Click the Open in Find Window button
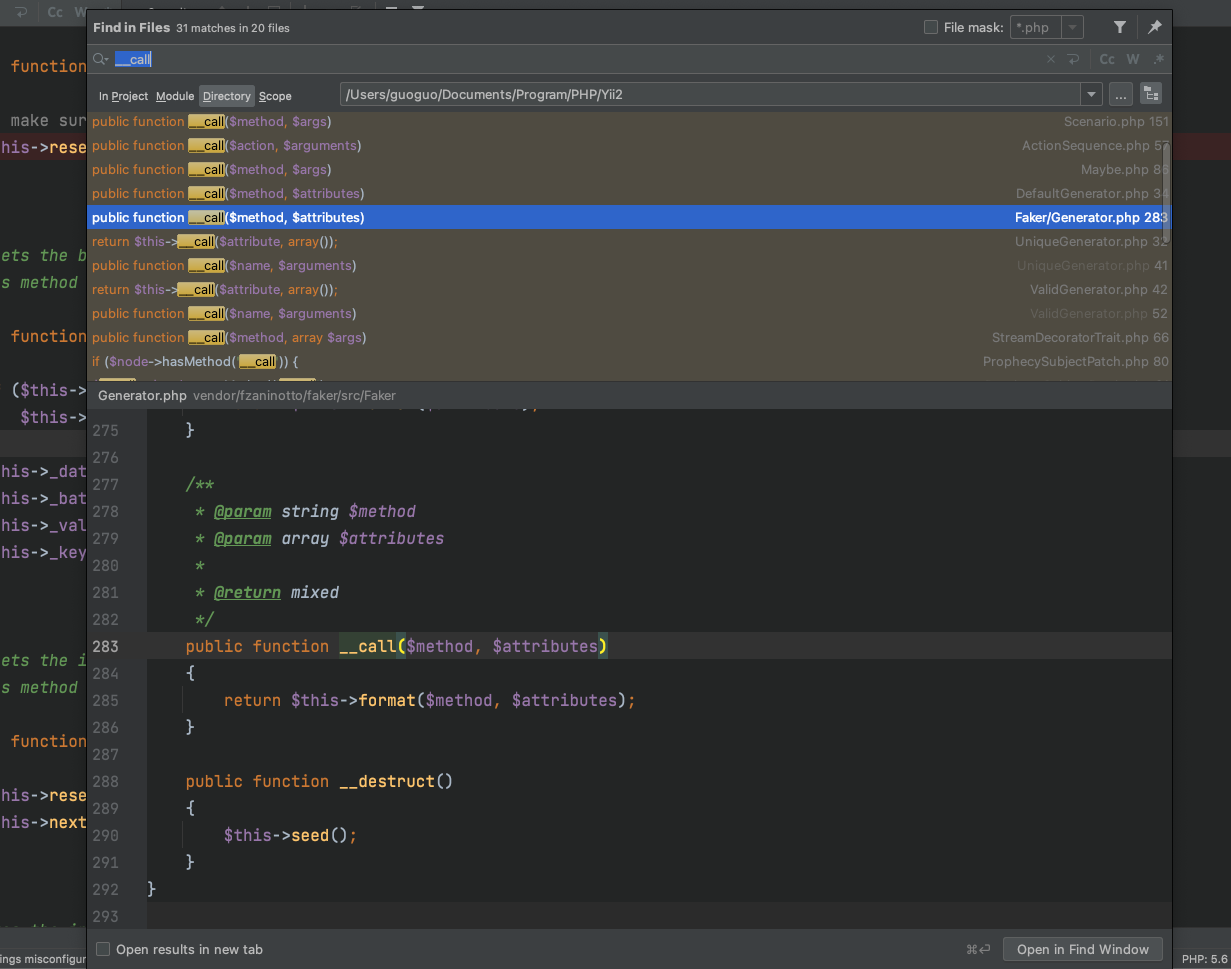This screenshot has height=969, width=1231. coord(1083,949)
